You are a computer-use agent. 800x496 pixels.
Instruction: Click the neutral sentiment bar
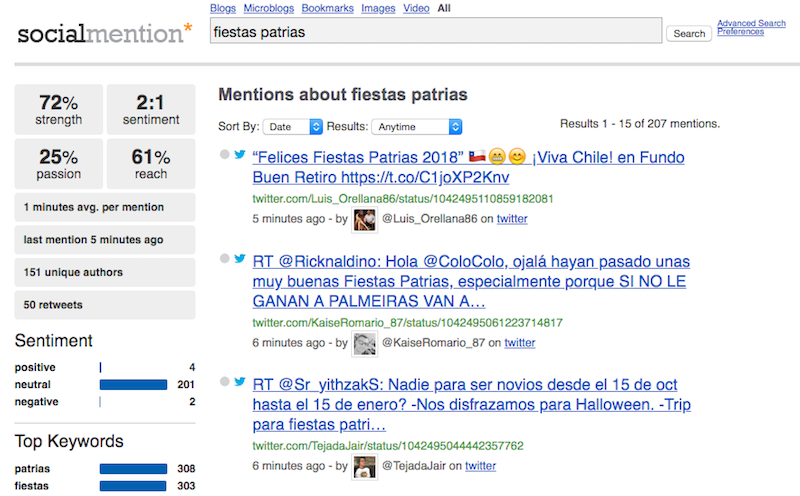133,384
